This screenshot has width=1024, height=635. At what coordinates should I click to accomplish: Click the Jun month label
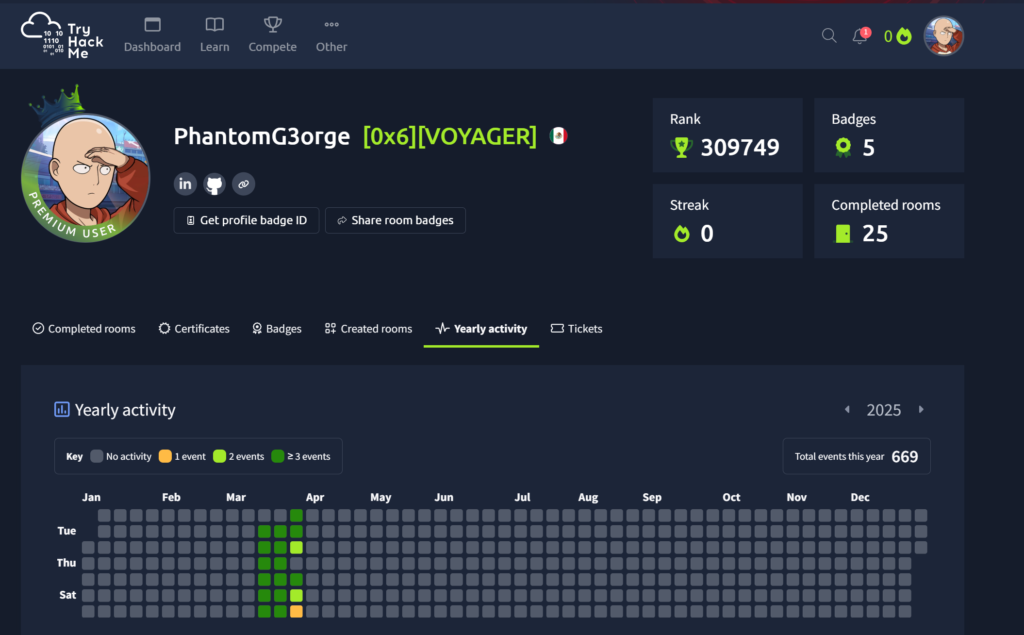click(444, 497)
